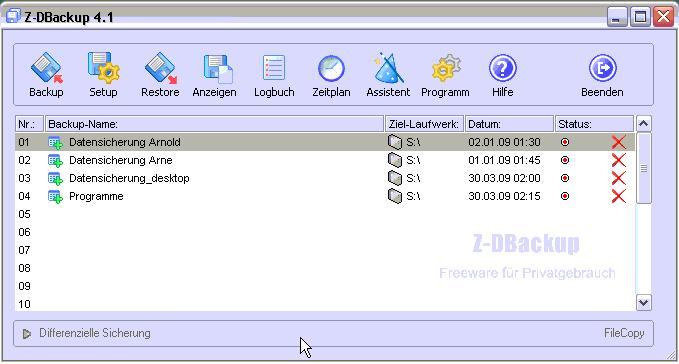Click backup icon of Datensicherung Arne
679x364 pixels.
pos(55,161)
